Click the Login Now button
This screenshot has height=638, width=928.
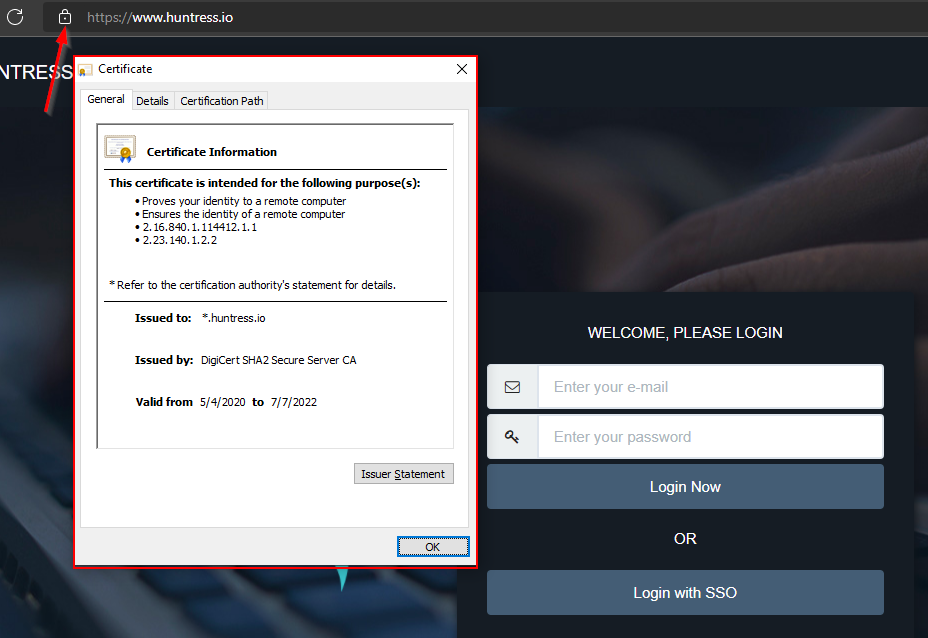click(685, 486)
